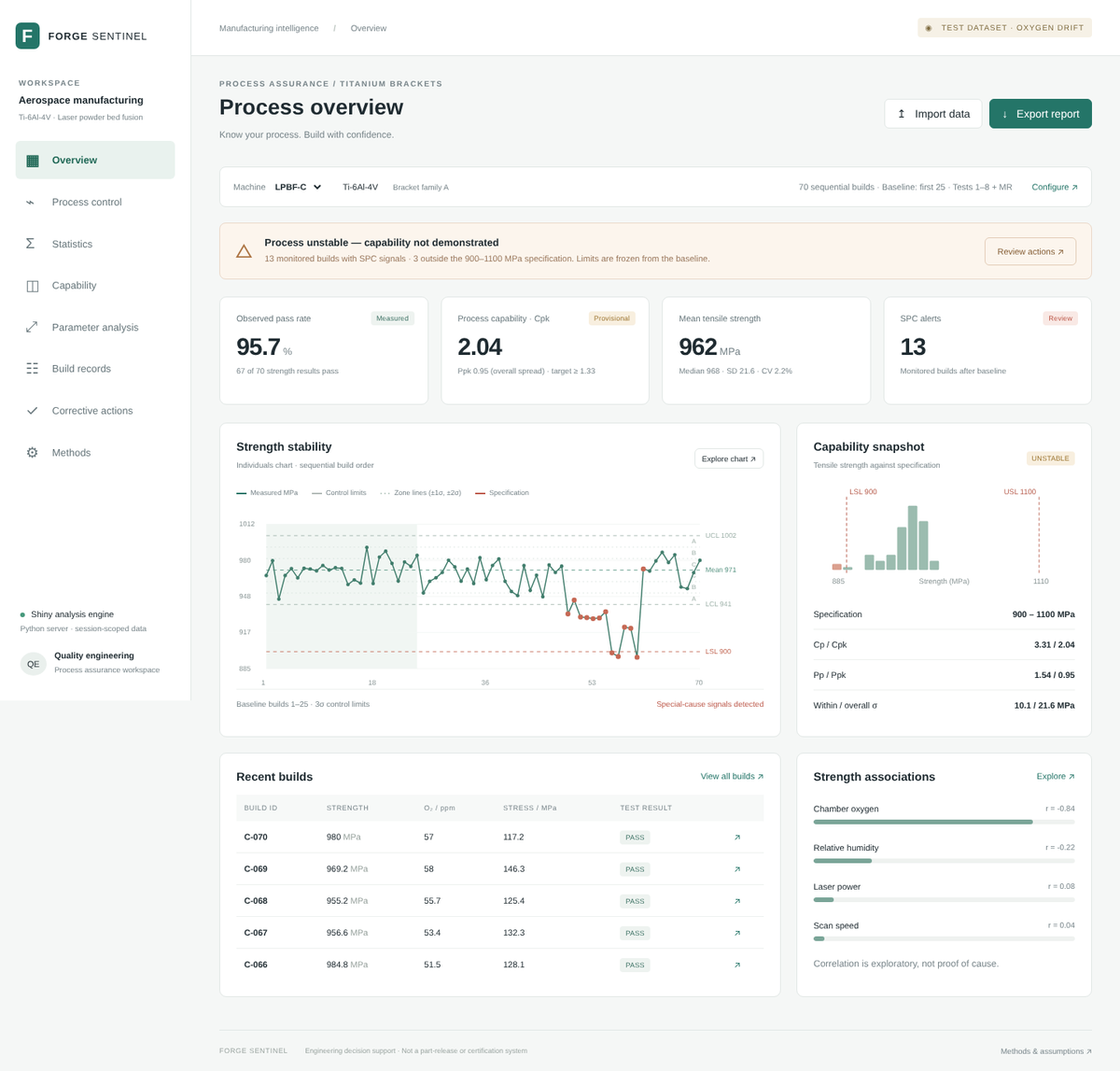This screenshot has width=1120, height=1071.
Task: Click the Provisional badge on Cpk card
Action: point(611,318)
